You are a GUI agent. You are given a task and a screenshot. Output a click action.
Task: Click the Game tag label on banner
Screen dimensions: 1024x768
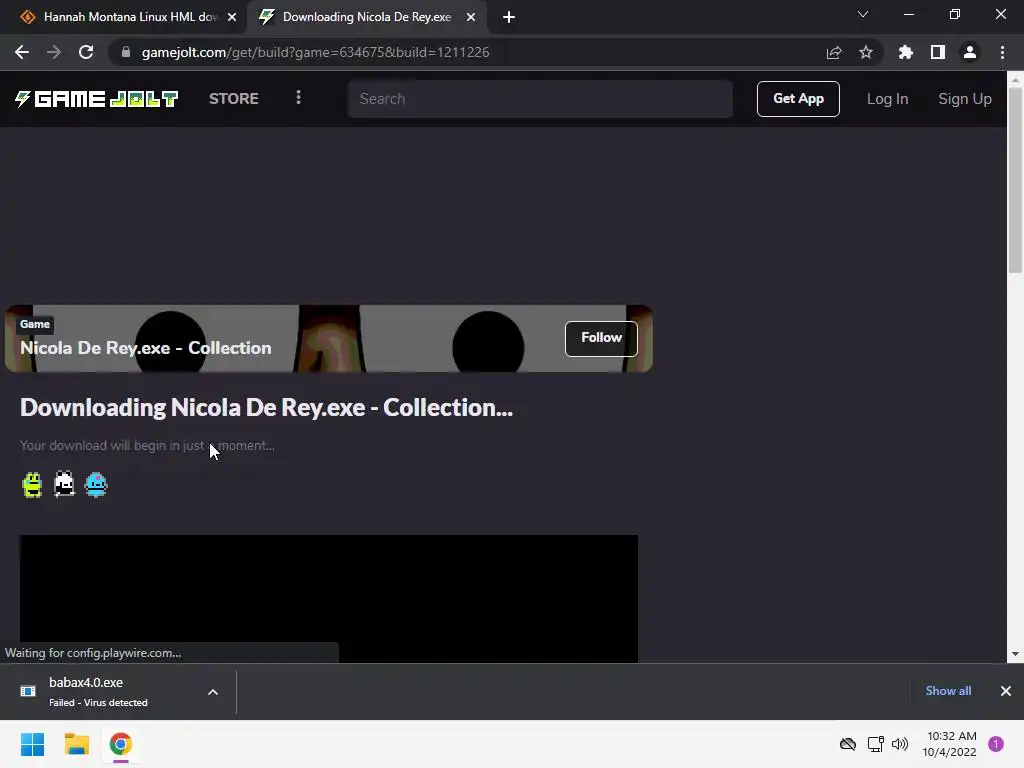[x=35, y=324]
